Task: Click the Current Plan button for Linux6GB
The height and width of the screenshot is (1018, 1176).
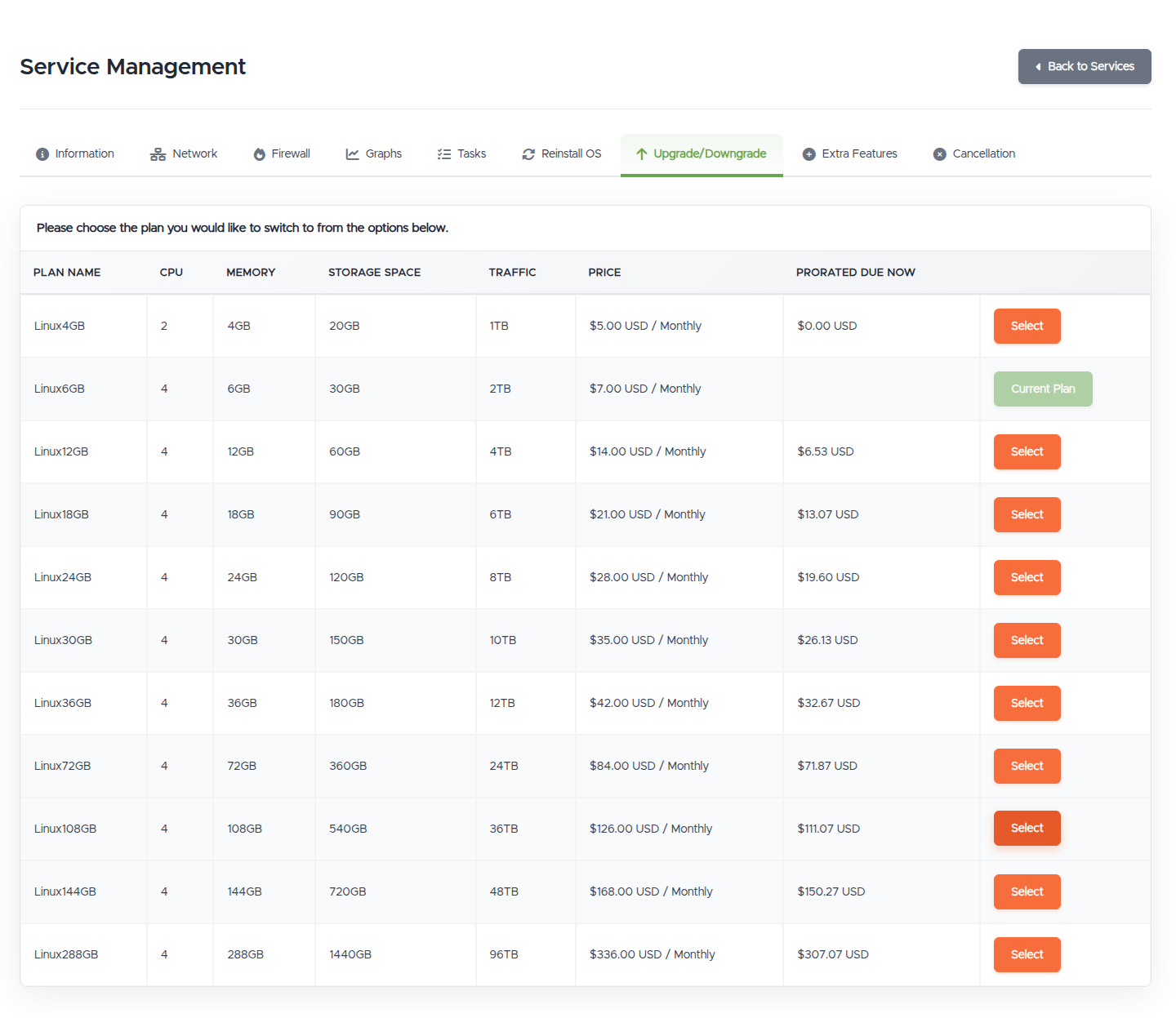Action: [1043, 389]
